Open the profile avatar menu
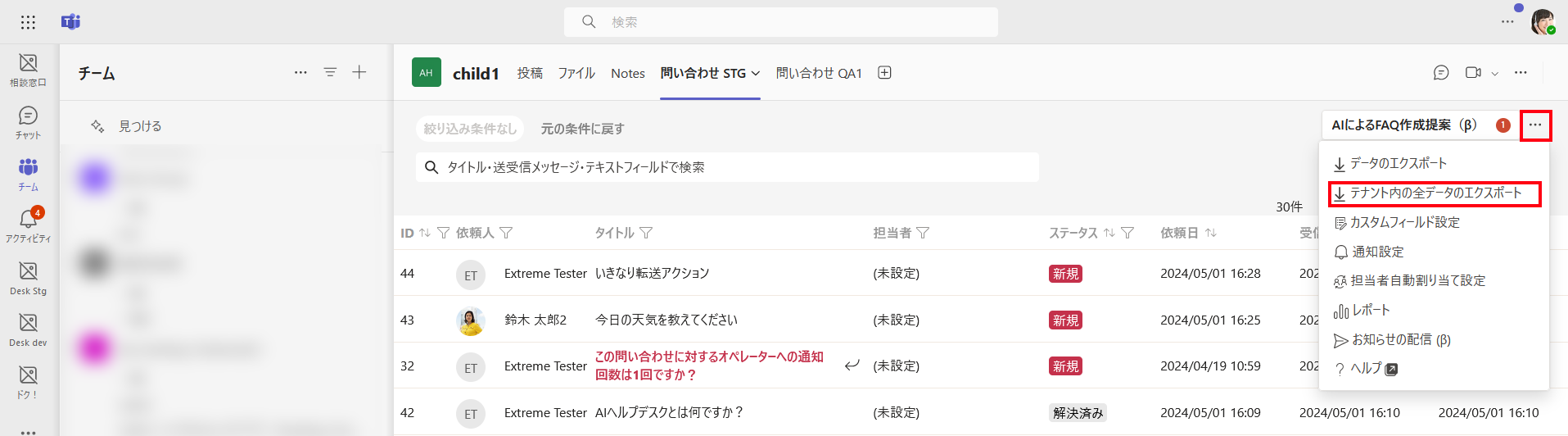The width and height of the screenshot is (1568, 436). coord(1543,22)
